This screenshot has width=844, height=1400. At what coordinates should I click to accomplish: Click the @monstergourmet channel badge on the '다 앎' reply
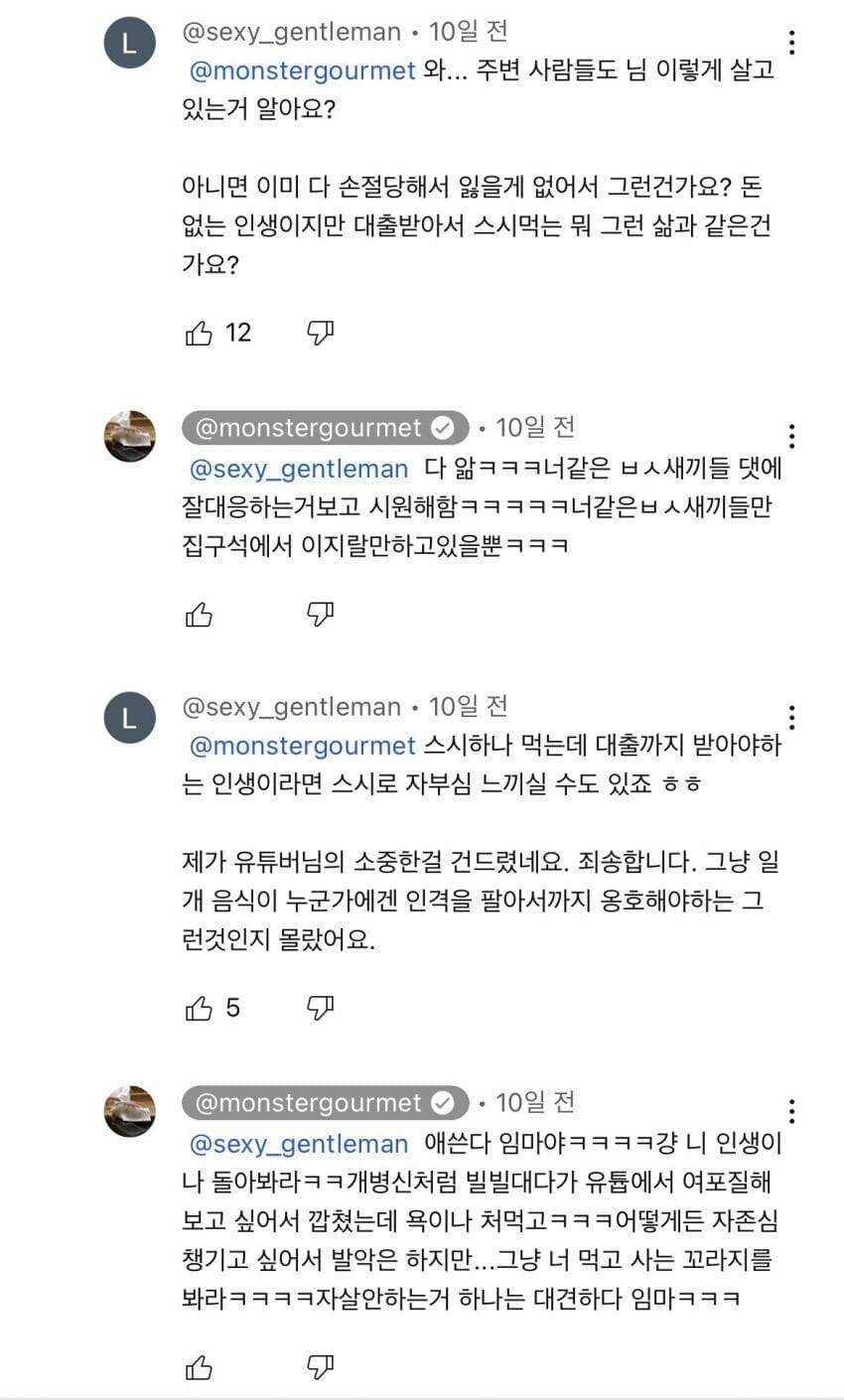(x=325, y=428)
